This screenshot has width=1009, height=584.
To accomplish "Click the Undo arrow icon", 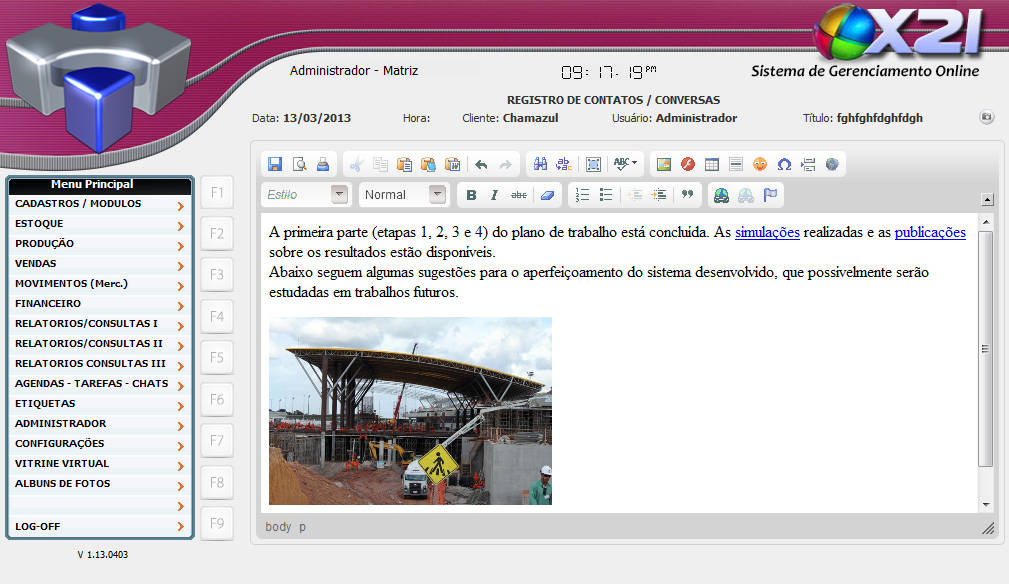I will pos(481,165).
